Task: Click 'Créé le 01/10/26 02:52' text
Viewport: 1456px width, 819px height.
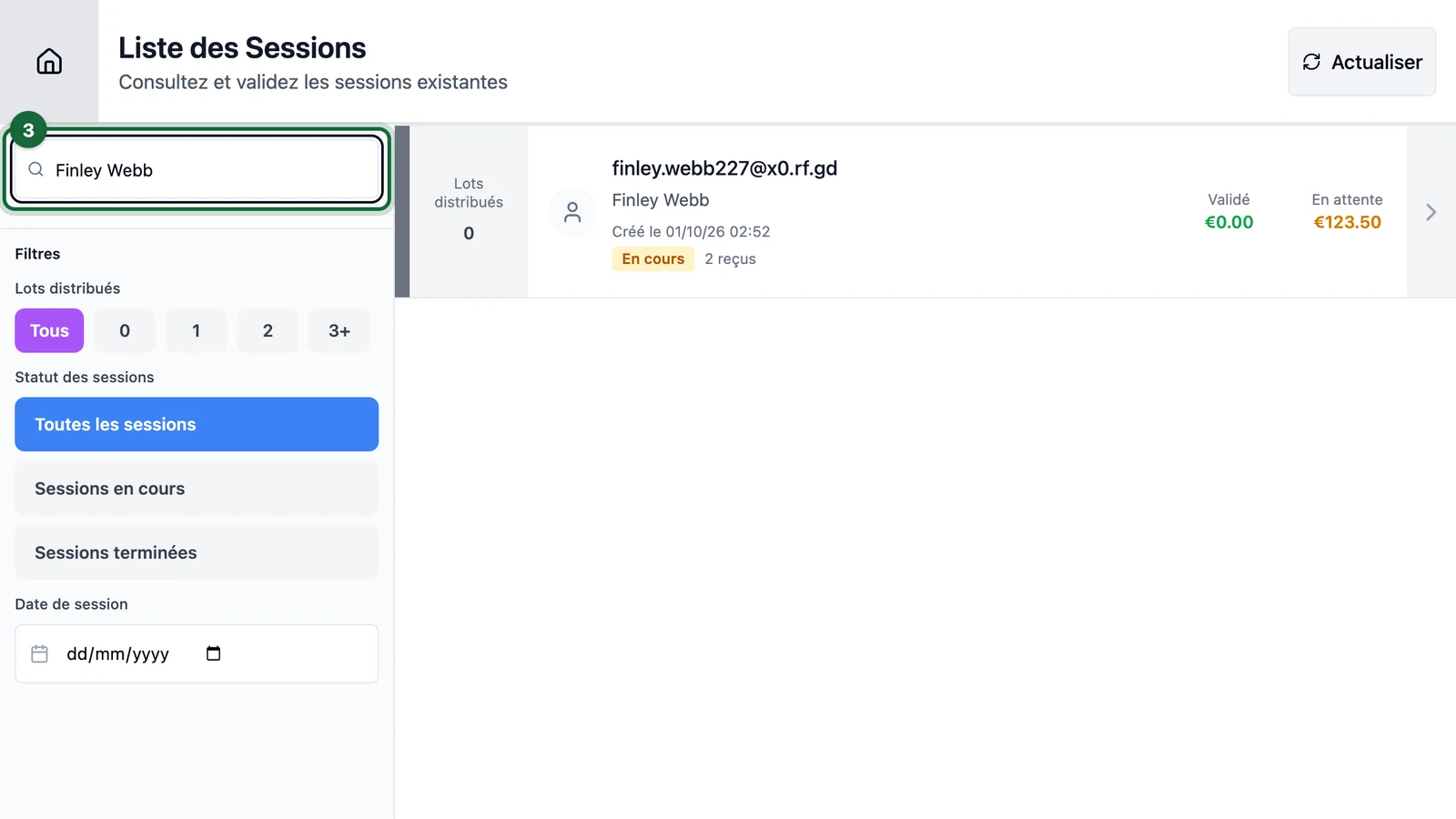Action: [x=691, y=231]
